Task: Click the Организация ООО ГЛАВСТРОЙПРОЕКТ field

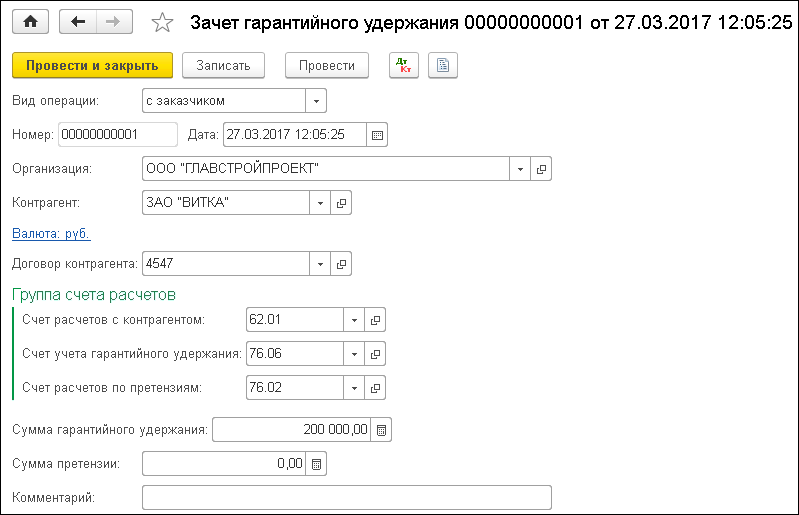Action: 326,169
